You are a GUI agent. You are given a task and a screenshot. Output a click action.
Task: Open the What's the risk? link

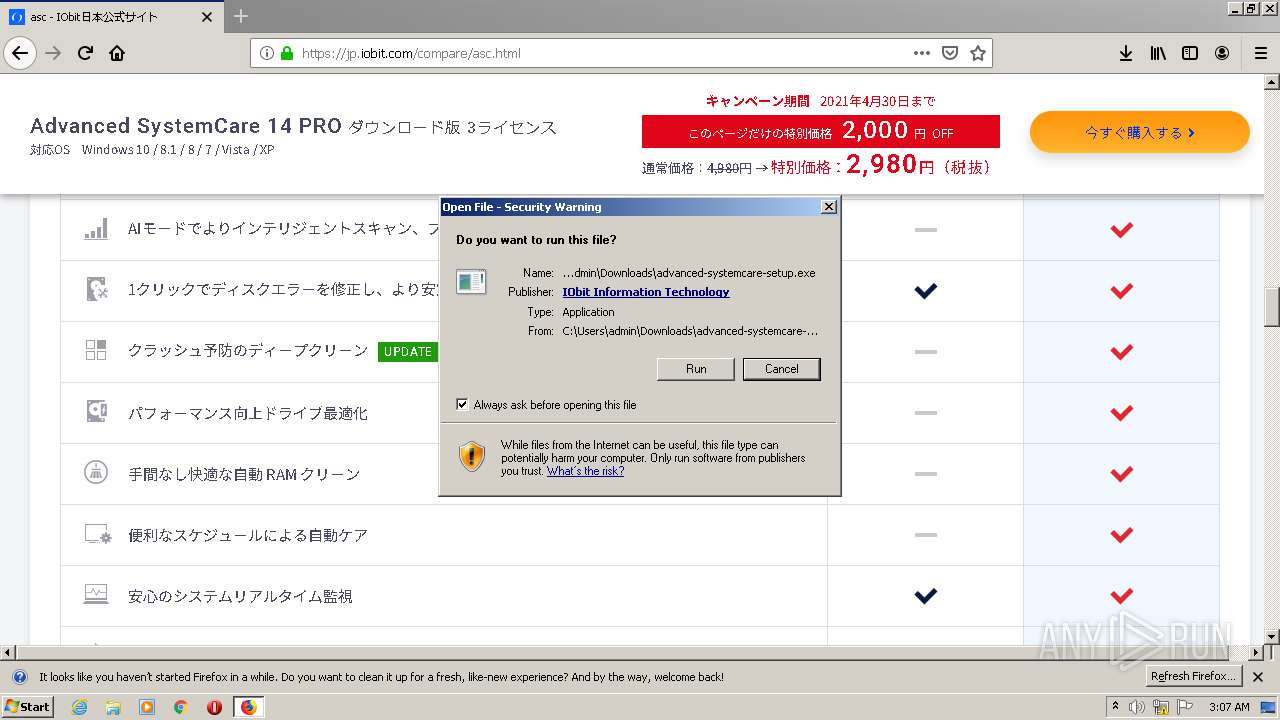tap(585, 471)
